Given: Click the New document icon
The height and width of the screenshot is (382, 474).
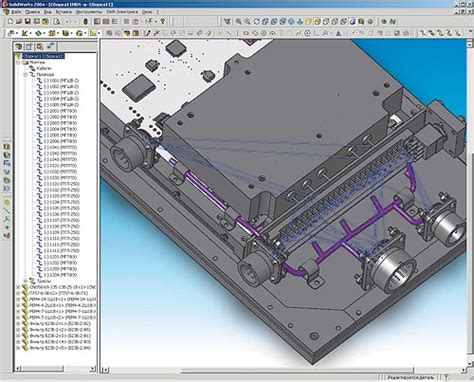Looking at the screenshot, I should tap(10, 22).
